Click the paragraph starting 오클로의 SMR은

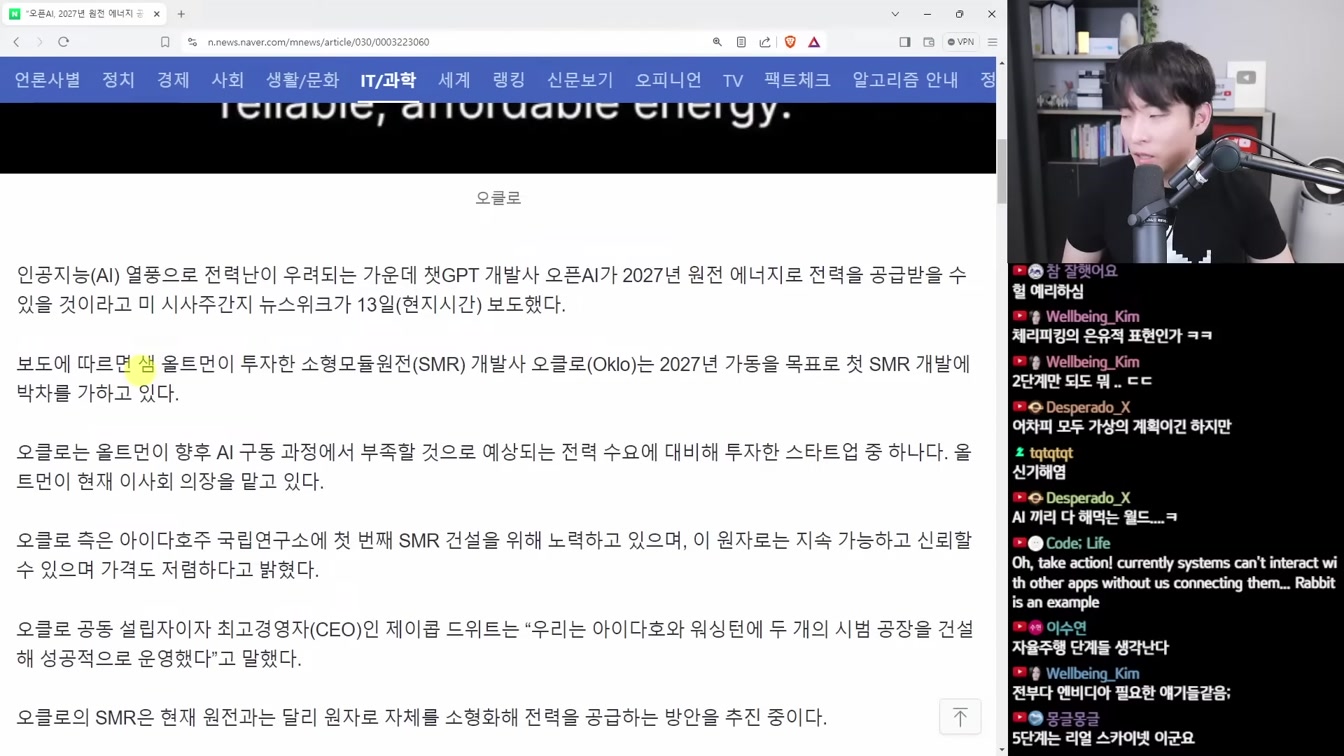(x=421, y=718)
